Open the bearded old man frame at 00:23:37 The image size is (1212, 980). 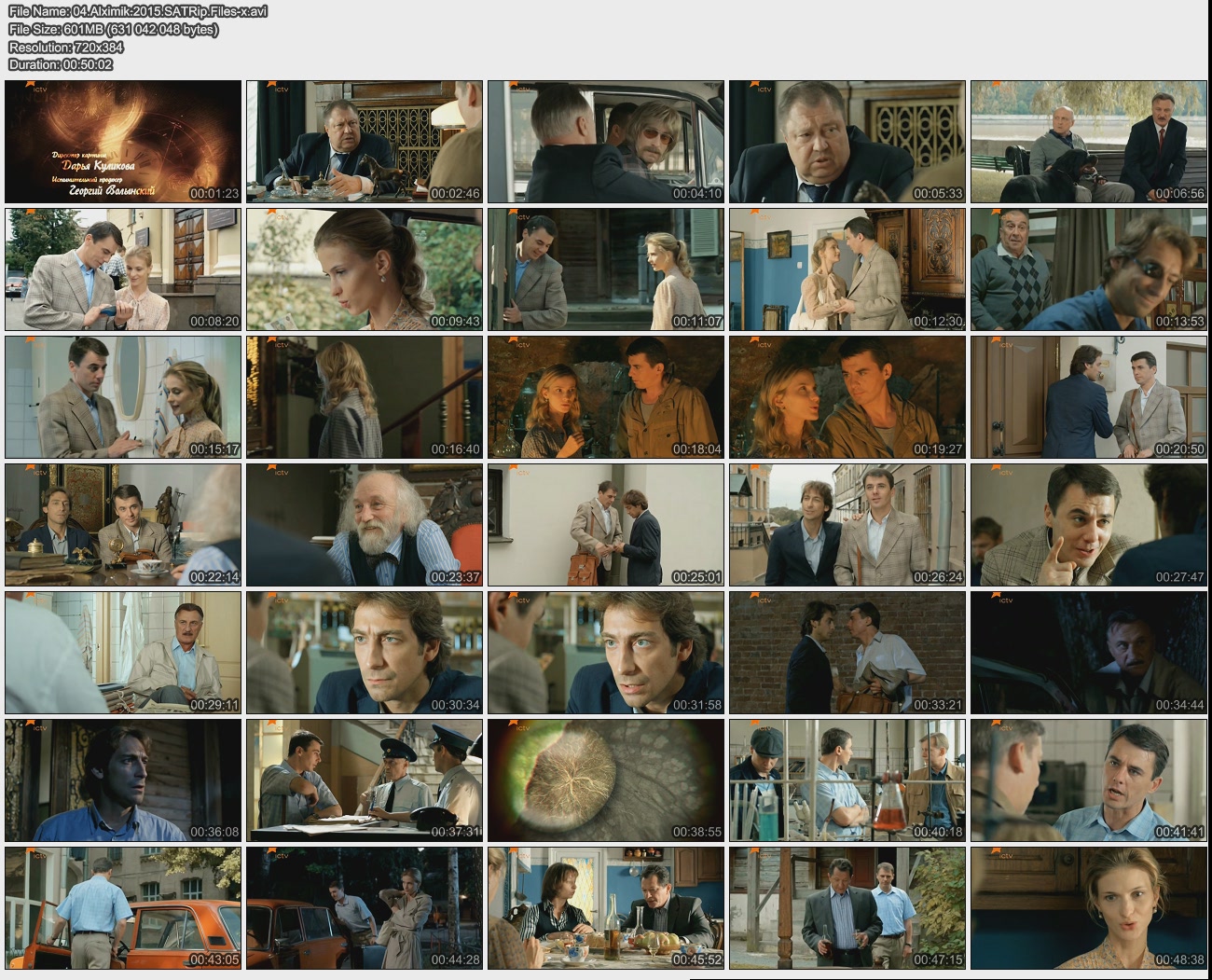365,525
